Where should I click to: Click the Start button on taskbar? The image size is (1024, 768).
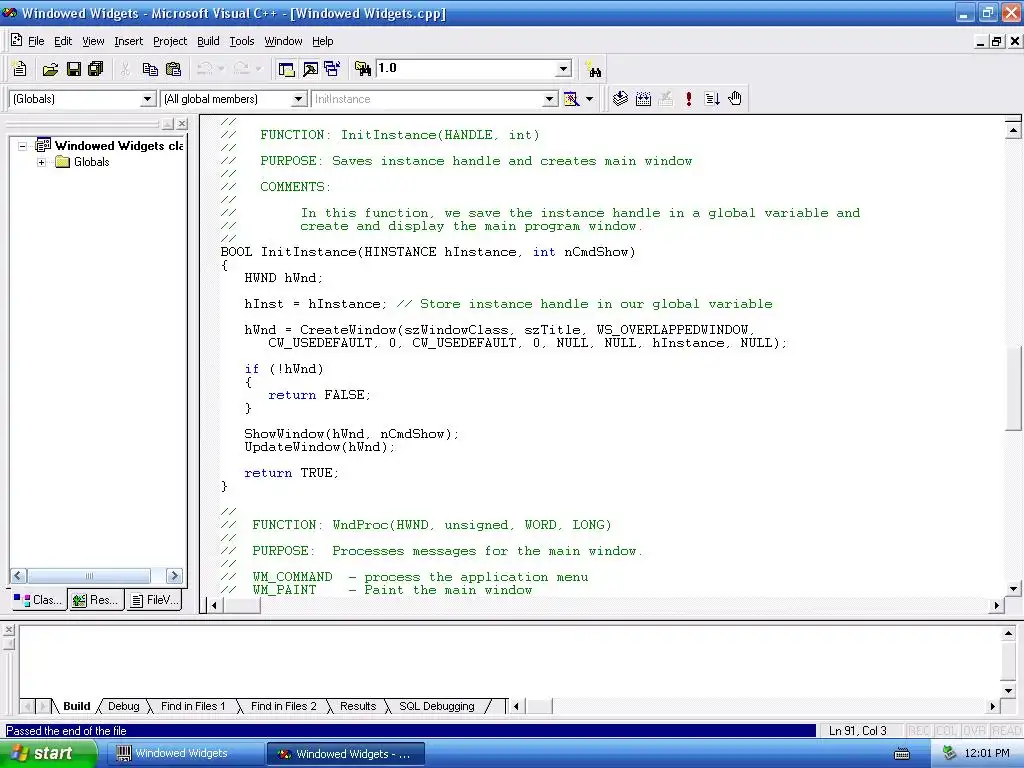coord(47,753)
